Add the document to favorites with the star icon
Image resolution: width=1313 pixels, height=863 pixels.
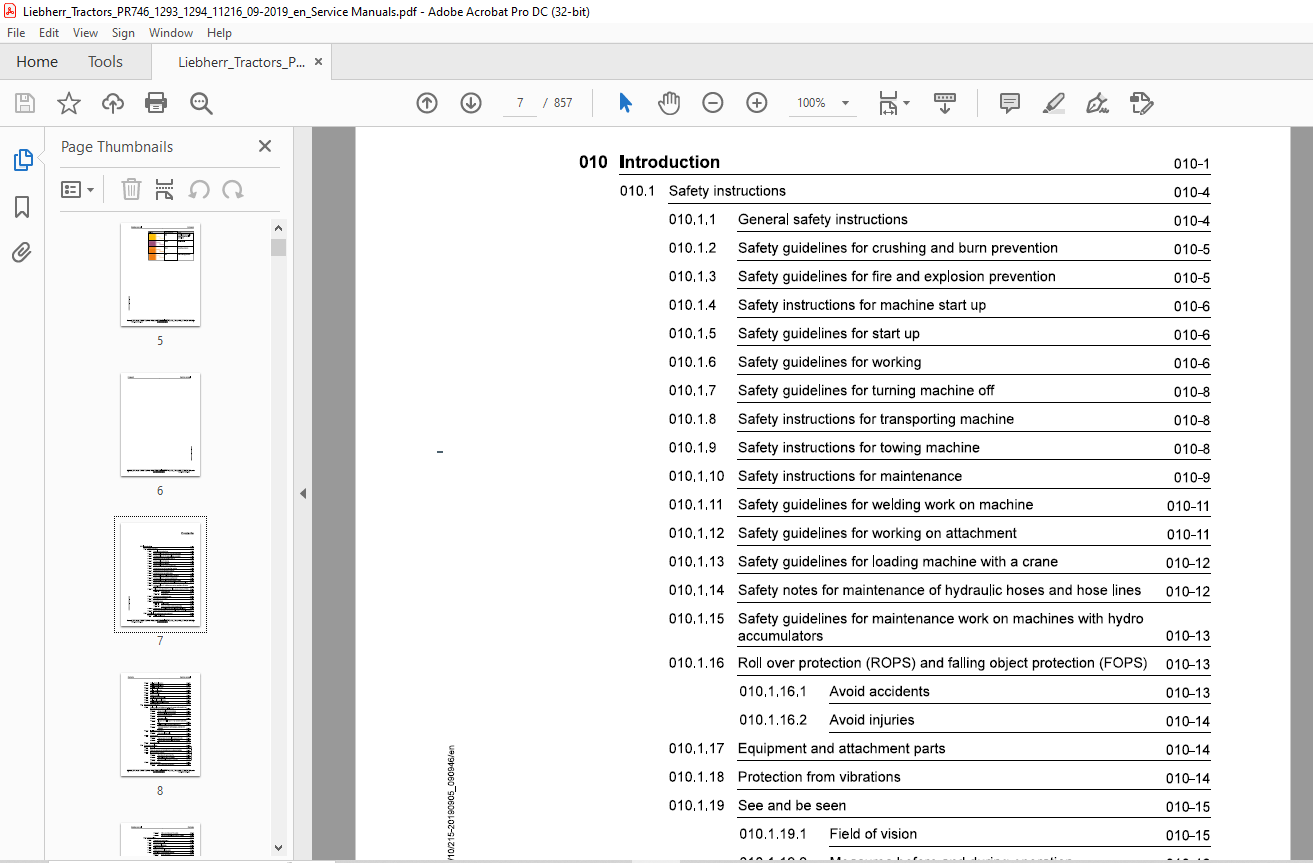click(x=69, y=103)
